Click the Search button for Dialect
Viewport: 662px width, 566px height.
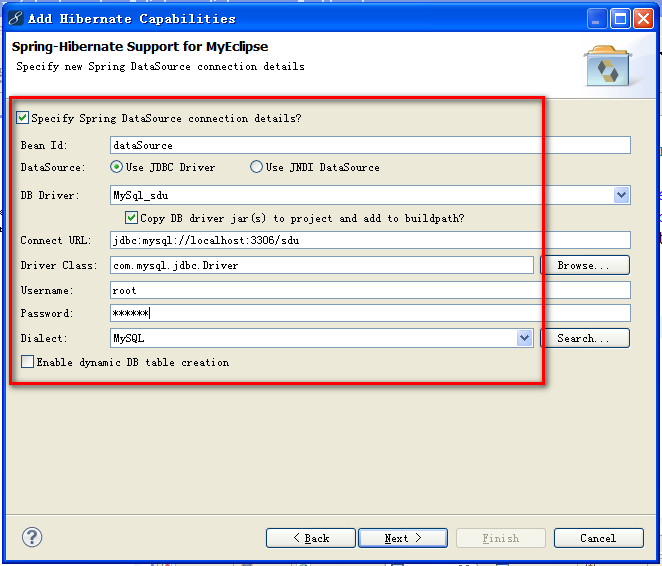coord(585,338)
